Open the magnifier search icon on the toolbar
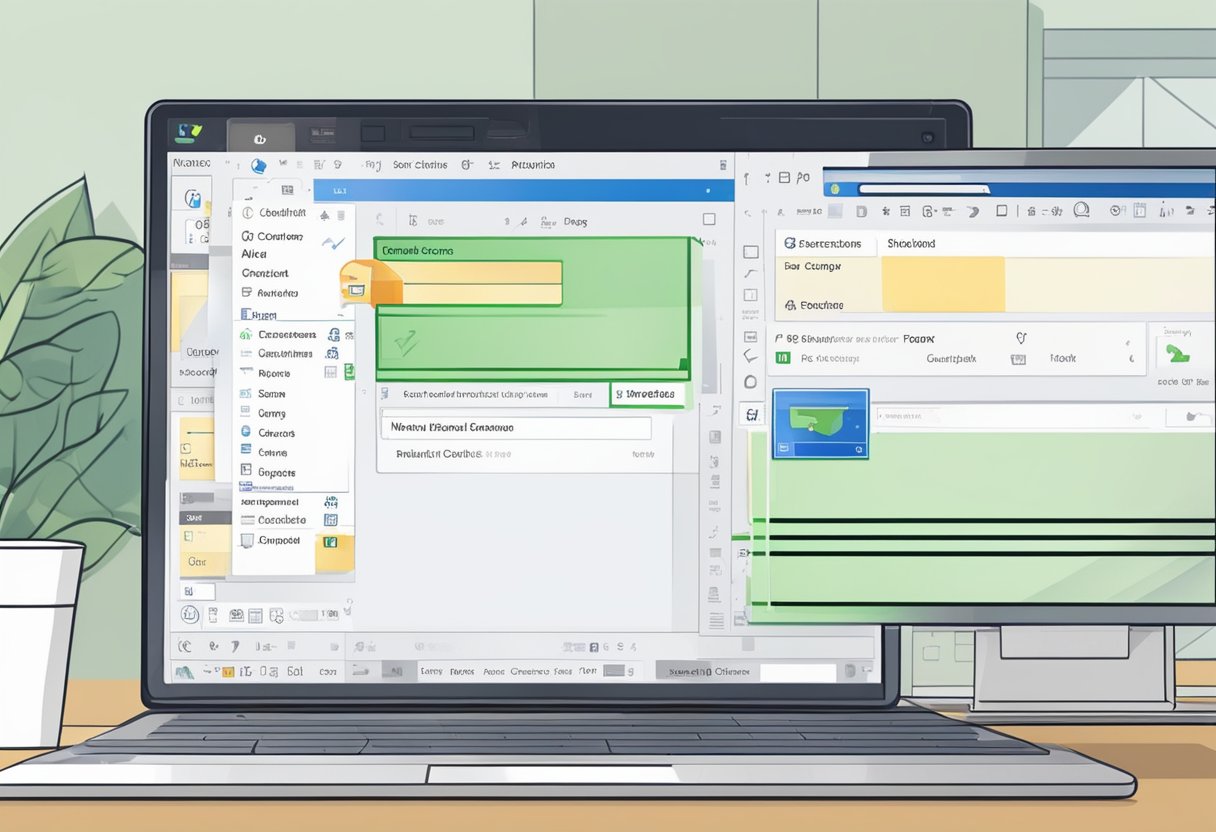The height and width of the screenshot is (832, 1216). click(x=1082, y=210)
